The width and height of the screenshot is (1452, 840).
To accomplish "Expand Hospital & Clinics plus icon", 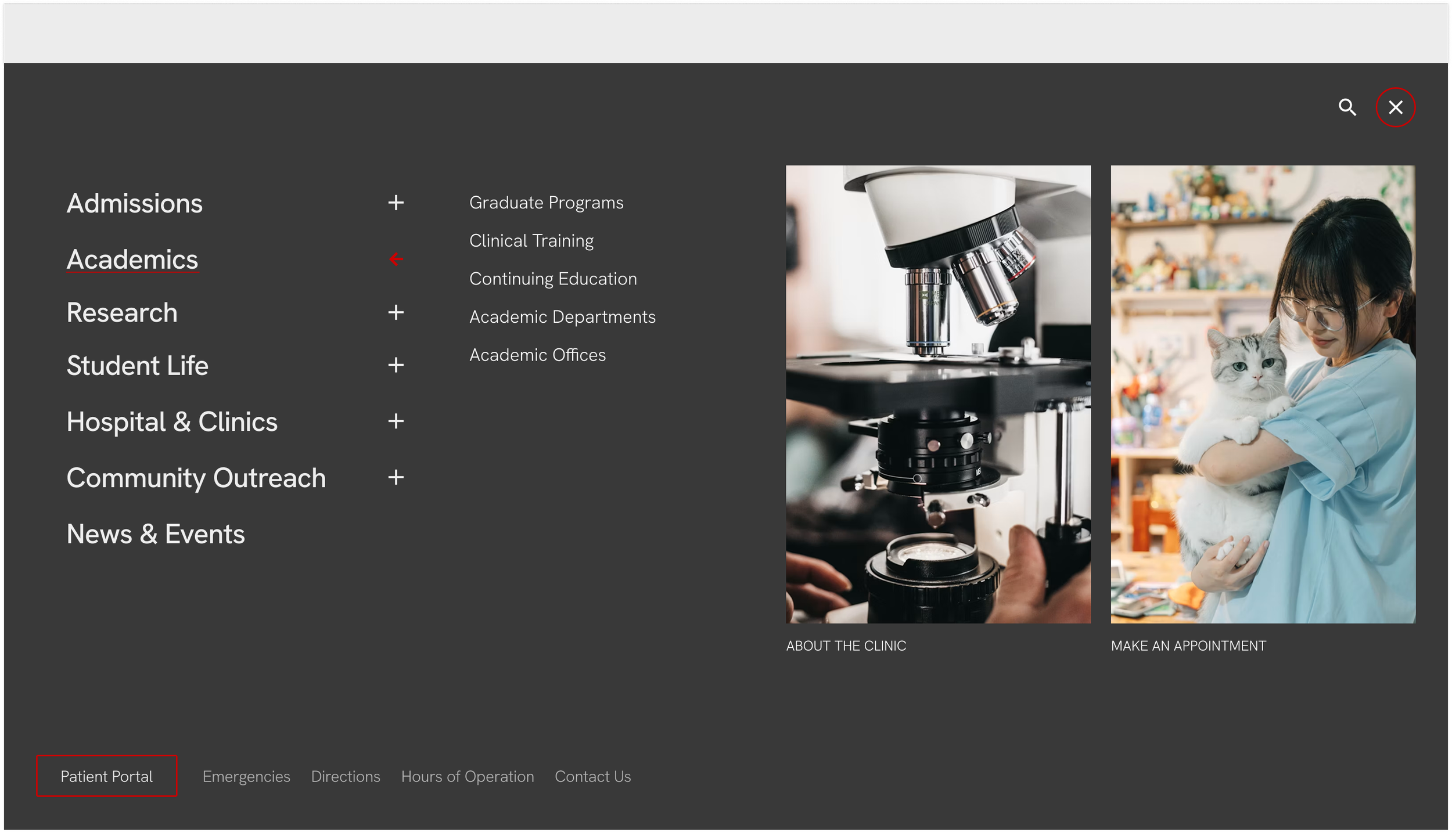I will click(396, 421).
